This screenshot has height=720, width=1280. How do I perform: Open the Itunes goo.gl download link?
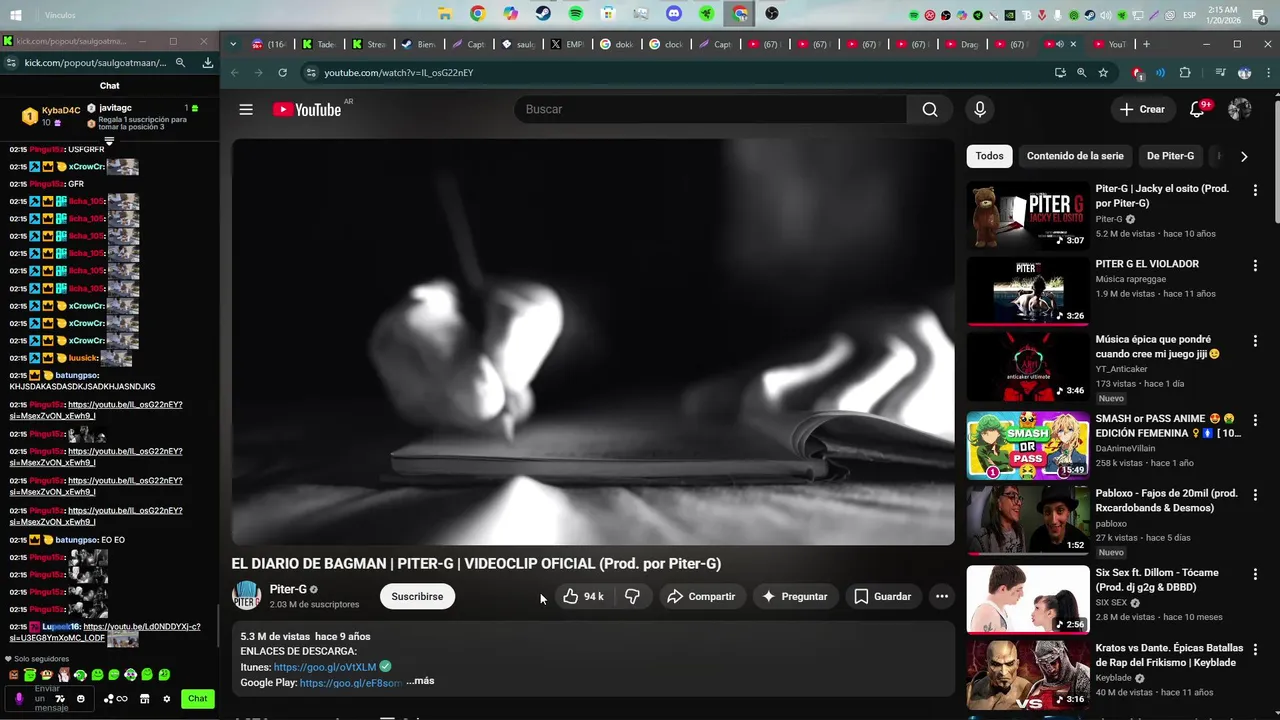point(325,667)
